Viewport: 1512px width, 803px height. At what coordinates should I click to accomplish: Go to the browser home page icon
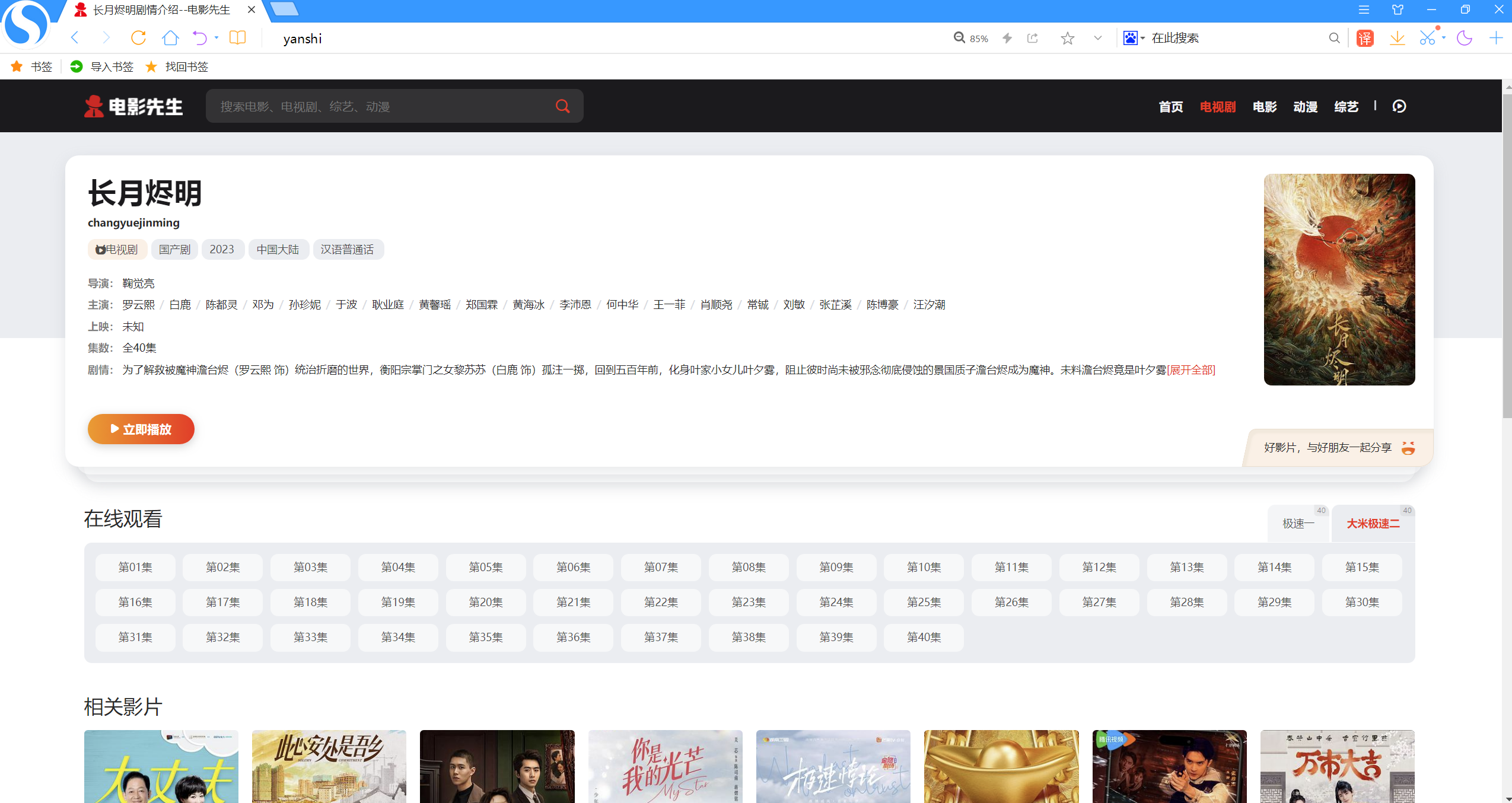point(170,38)
